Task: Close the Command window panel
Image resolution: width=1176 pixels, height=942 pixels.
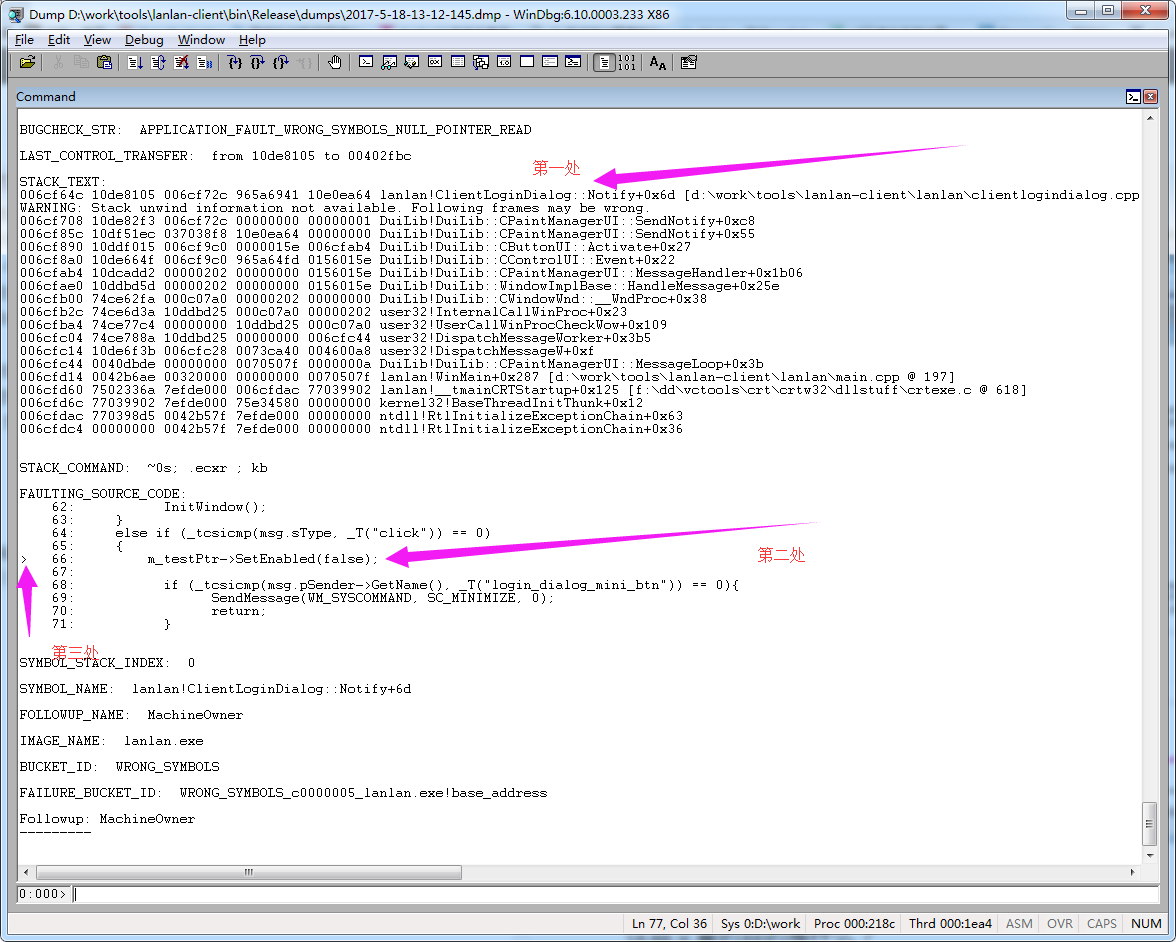Action: [x=1151, y=97]
